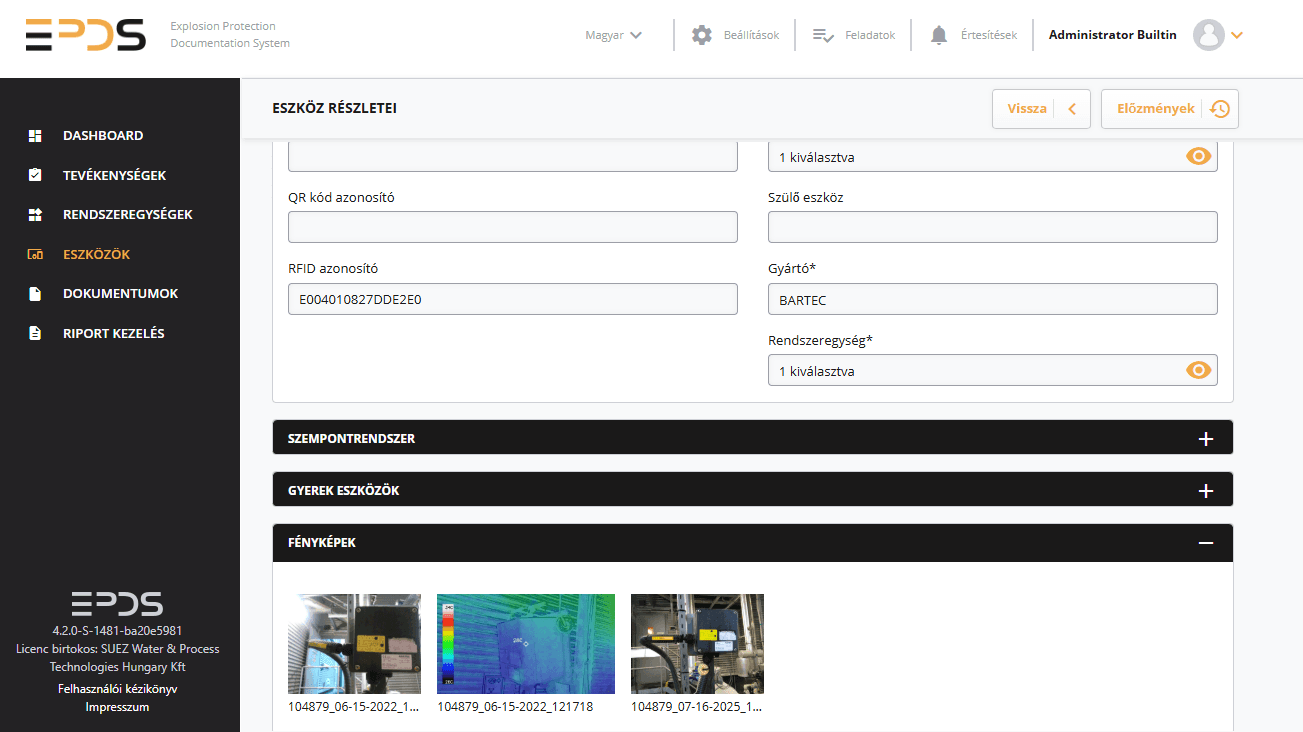Open Beállítások via the gear icon
The image size is (1303, 732).
(x=702, y=35)
